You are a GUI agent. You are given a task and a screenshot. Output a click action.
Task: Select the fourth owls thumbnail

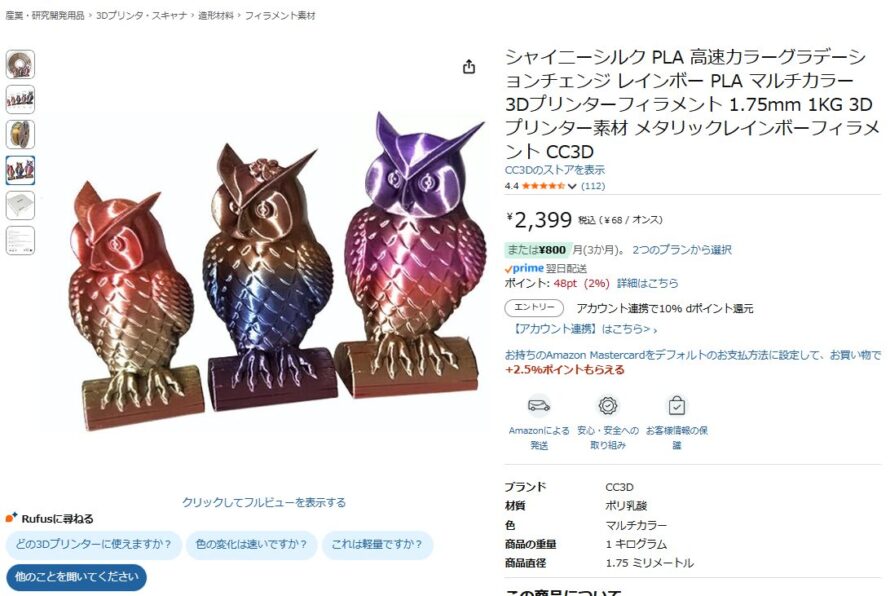tap(20, 170)
